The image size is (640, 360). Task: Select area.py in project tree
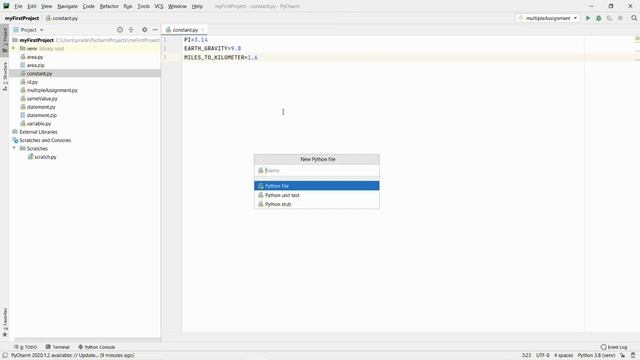pyautogui.click(x=35, y=57)
